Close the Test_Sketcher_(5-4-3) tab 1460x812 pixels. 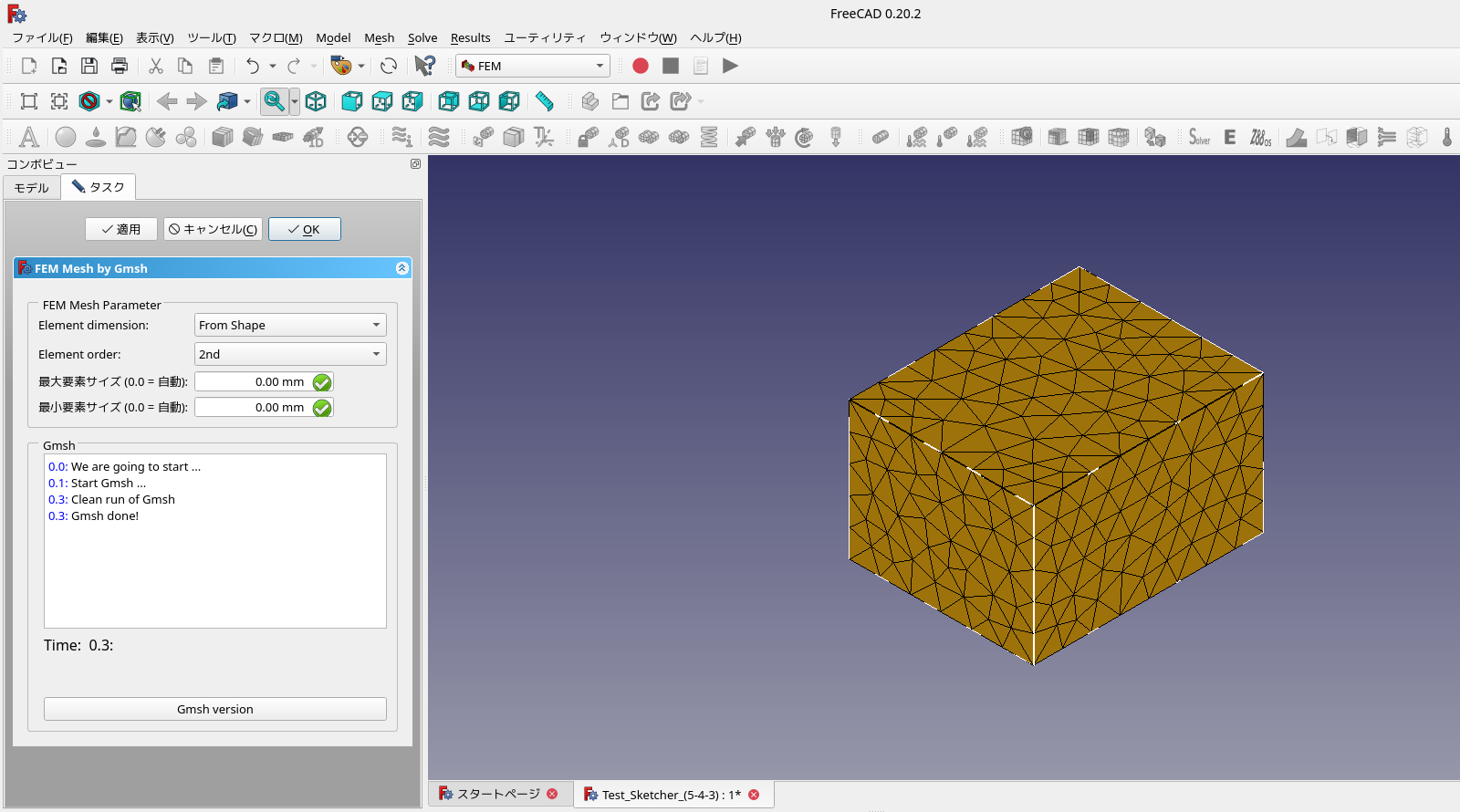(x=754, y=795)
